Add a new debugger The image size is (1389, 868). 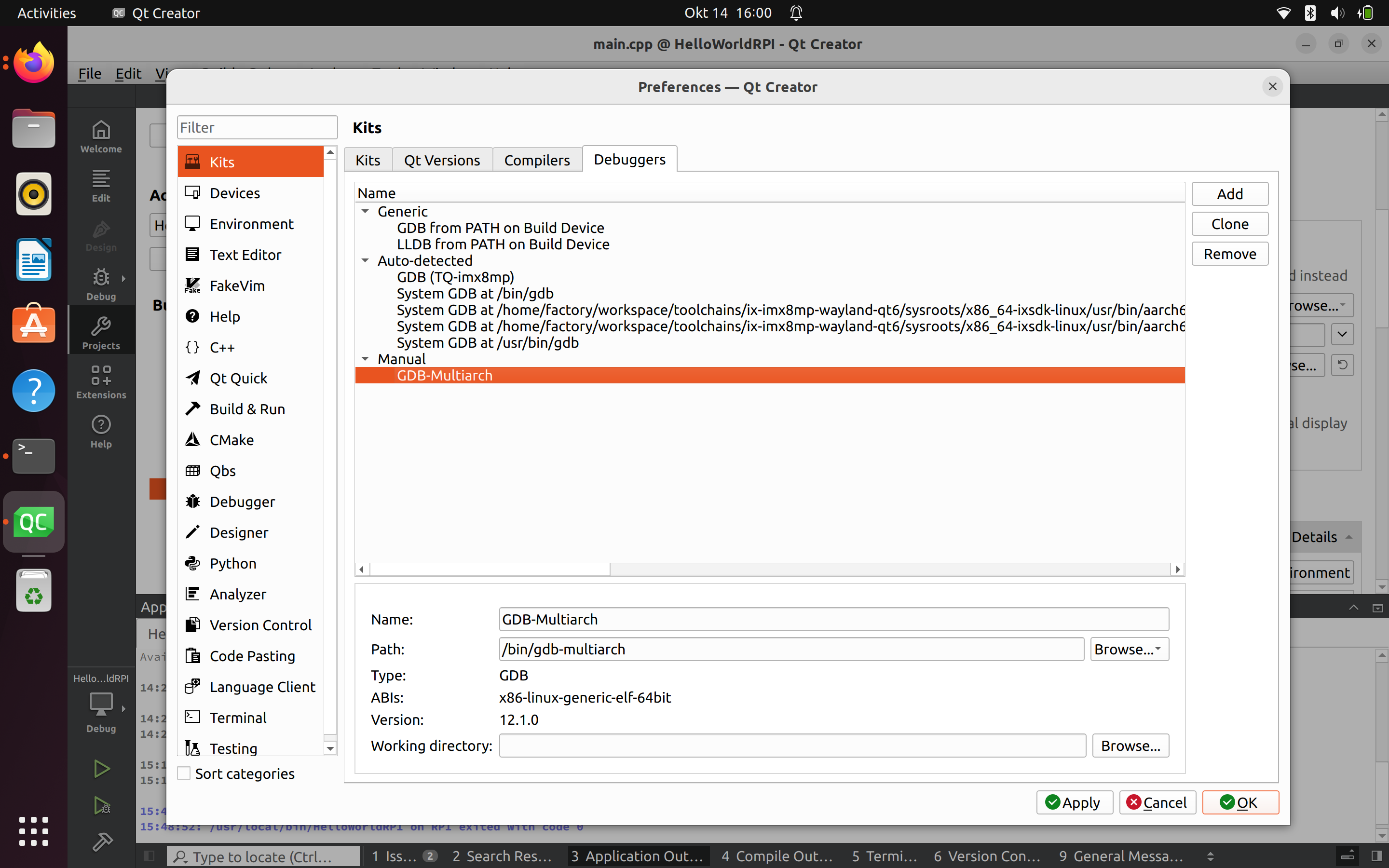point(1229,194)
